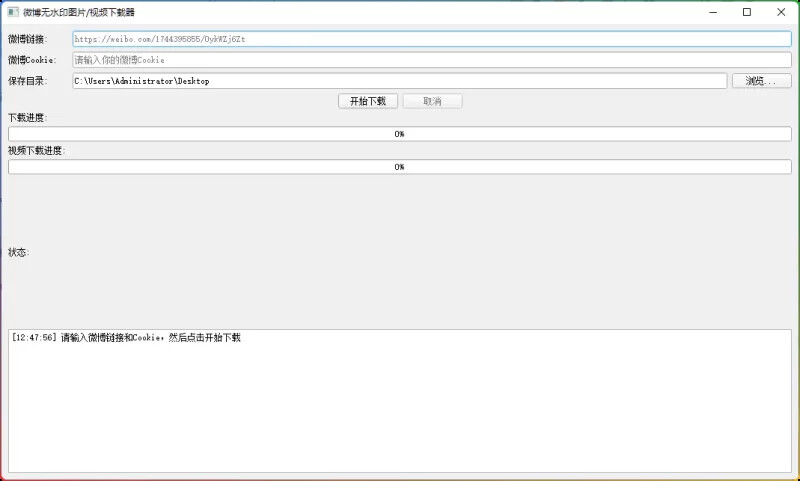Click the 状态 status label

pos(19,252)
